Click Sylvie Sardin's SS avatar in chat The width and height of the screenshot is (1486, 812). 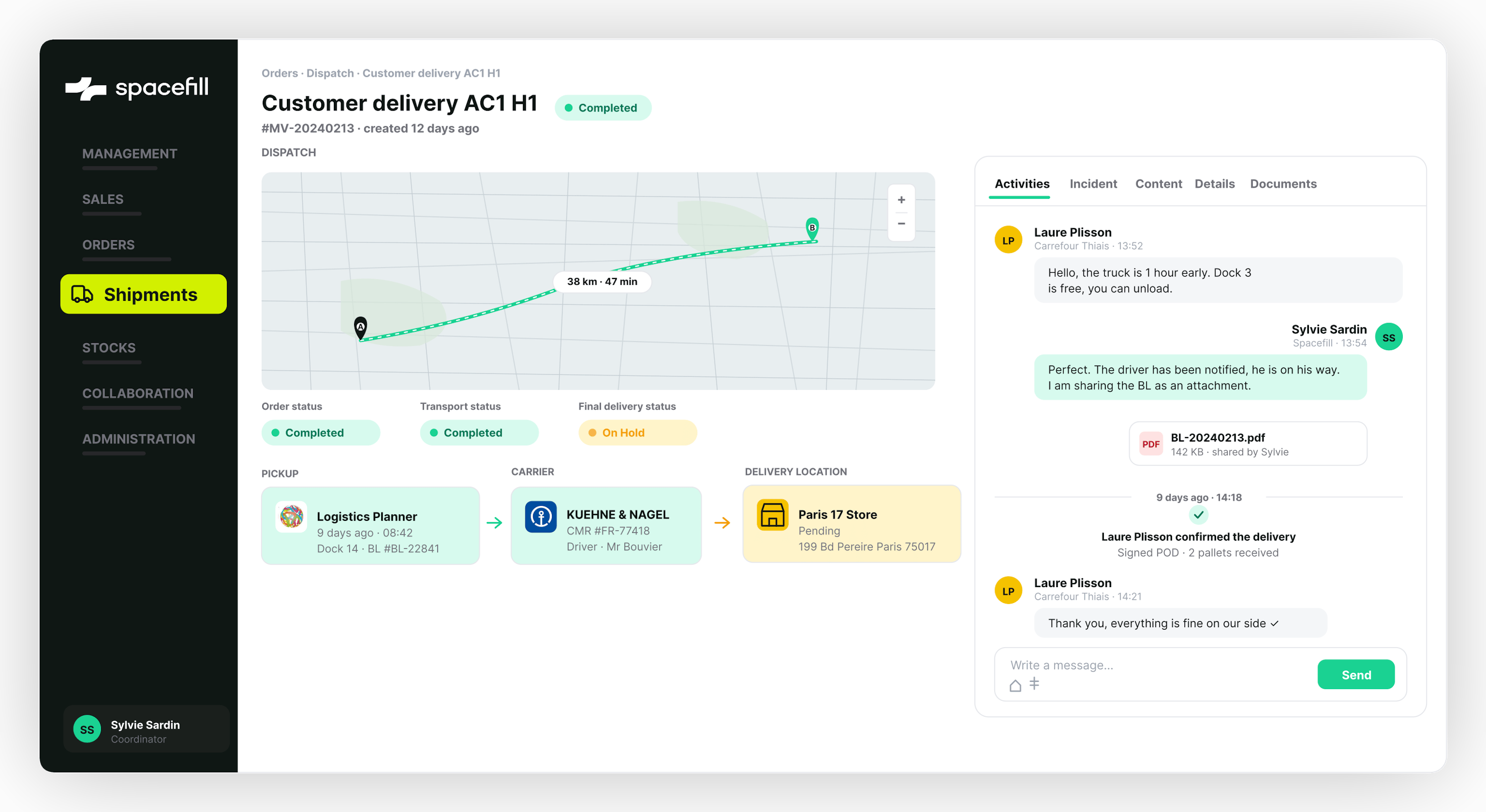(1388, 337)
